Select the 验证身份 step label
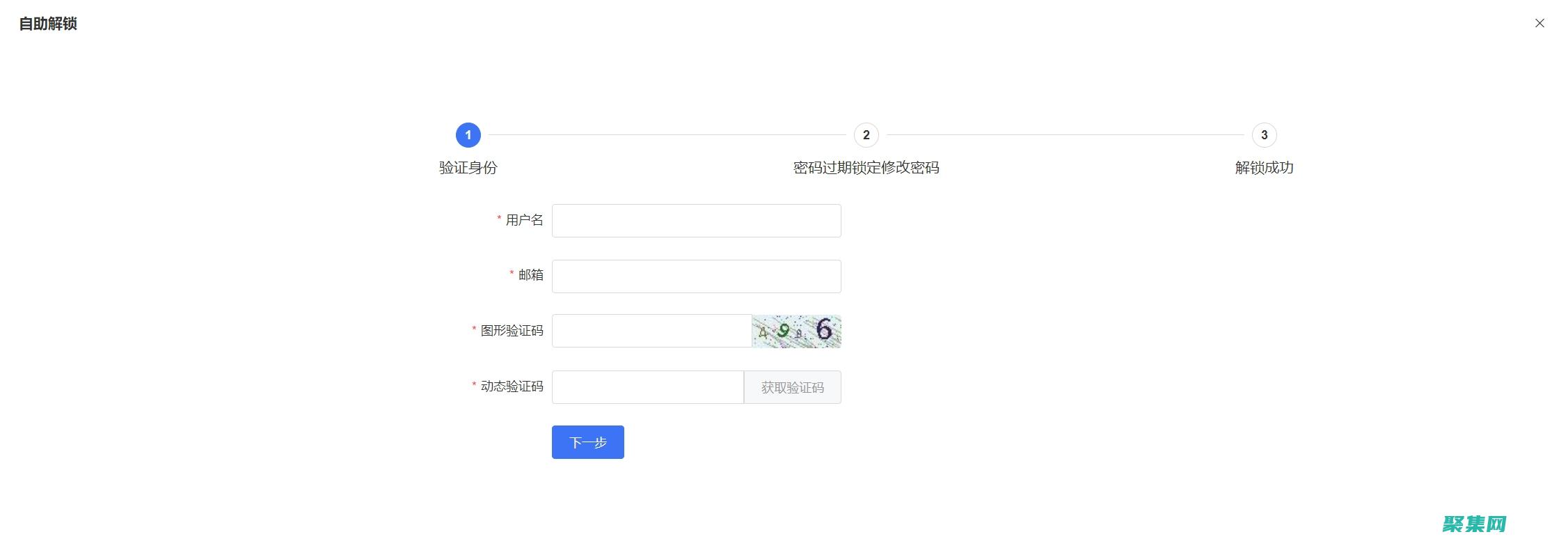Screen dimensions: 1568x539 468,168
